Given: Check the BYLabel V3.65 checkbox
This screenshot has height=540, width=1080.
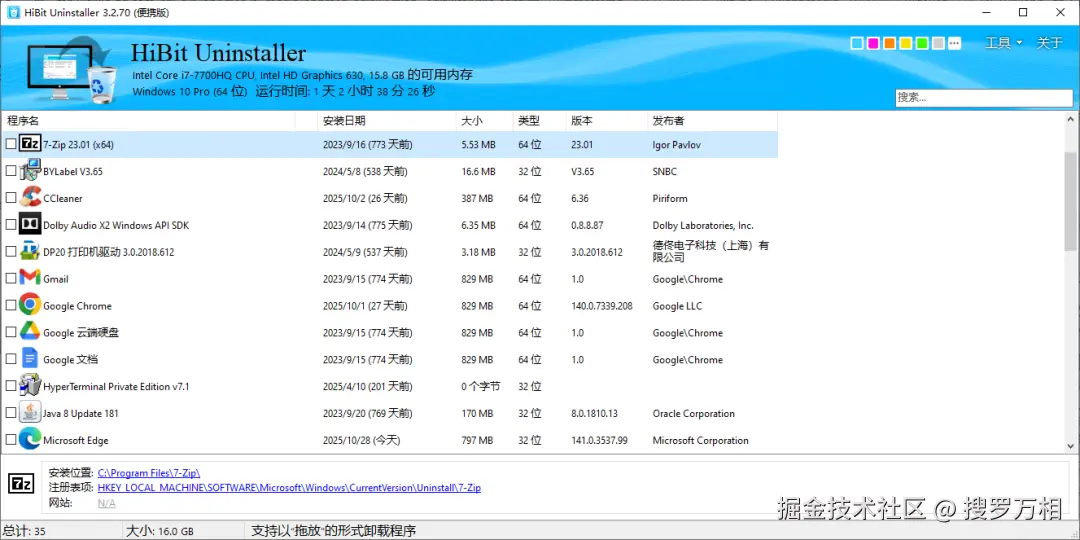Looking at the screenshot, I should [10, 171].
